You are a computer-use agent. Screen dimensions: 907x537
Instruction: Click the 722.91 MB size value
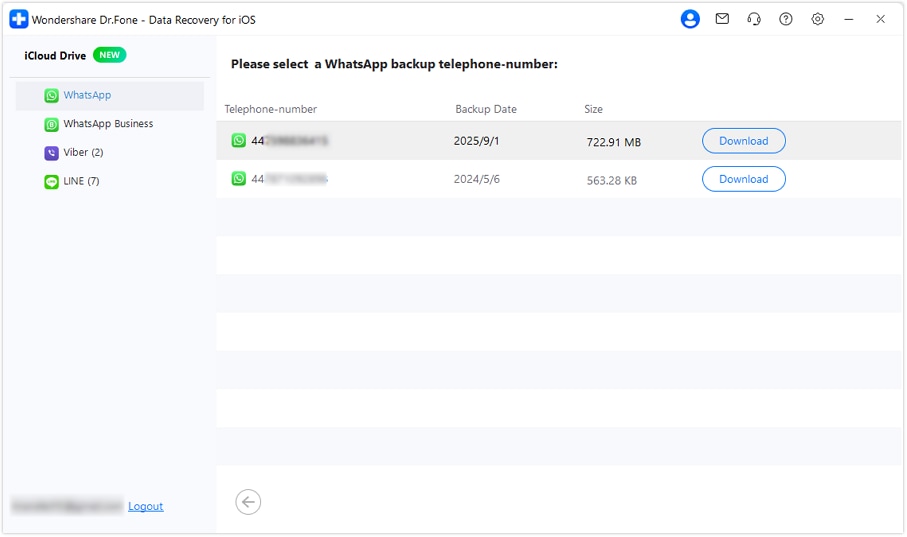pos(614,142)
